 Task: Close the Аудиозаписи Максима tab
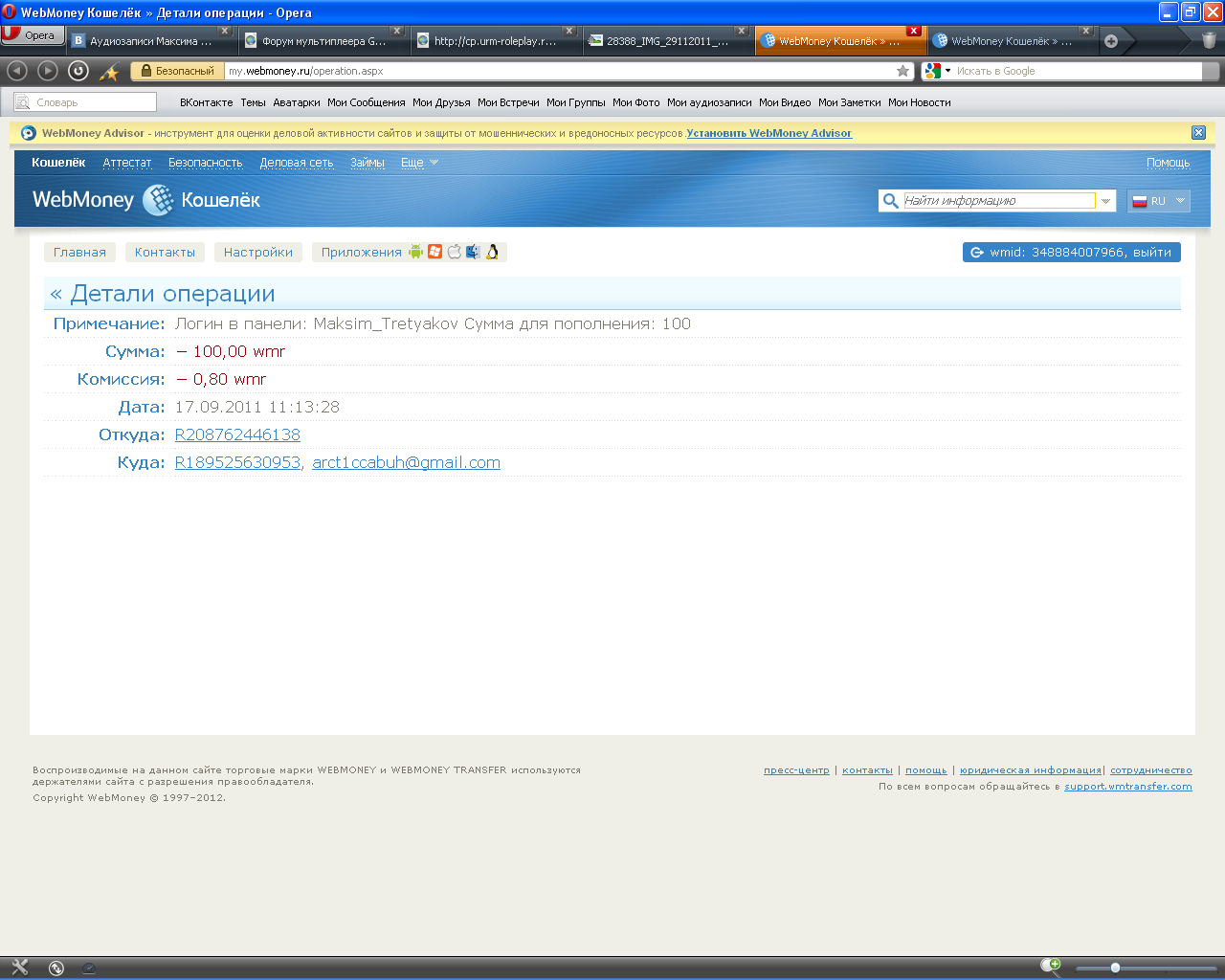pyautogui.click(x=225, y=31)
